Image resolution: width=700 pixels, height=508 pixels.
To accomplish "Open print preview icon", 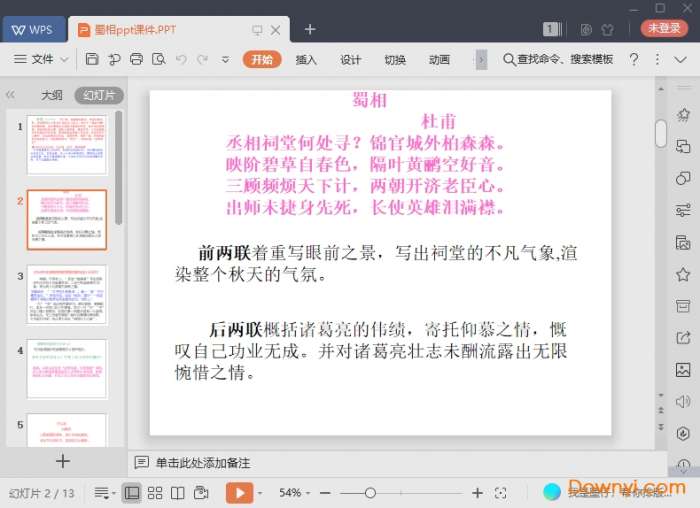I will [159, 59].
